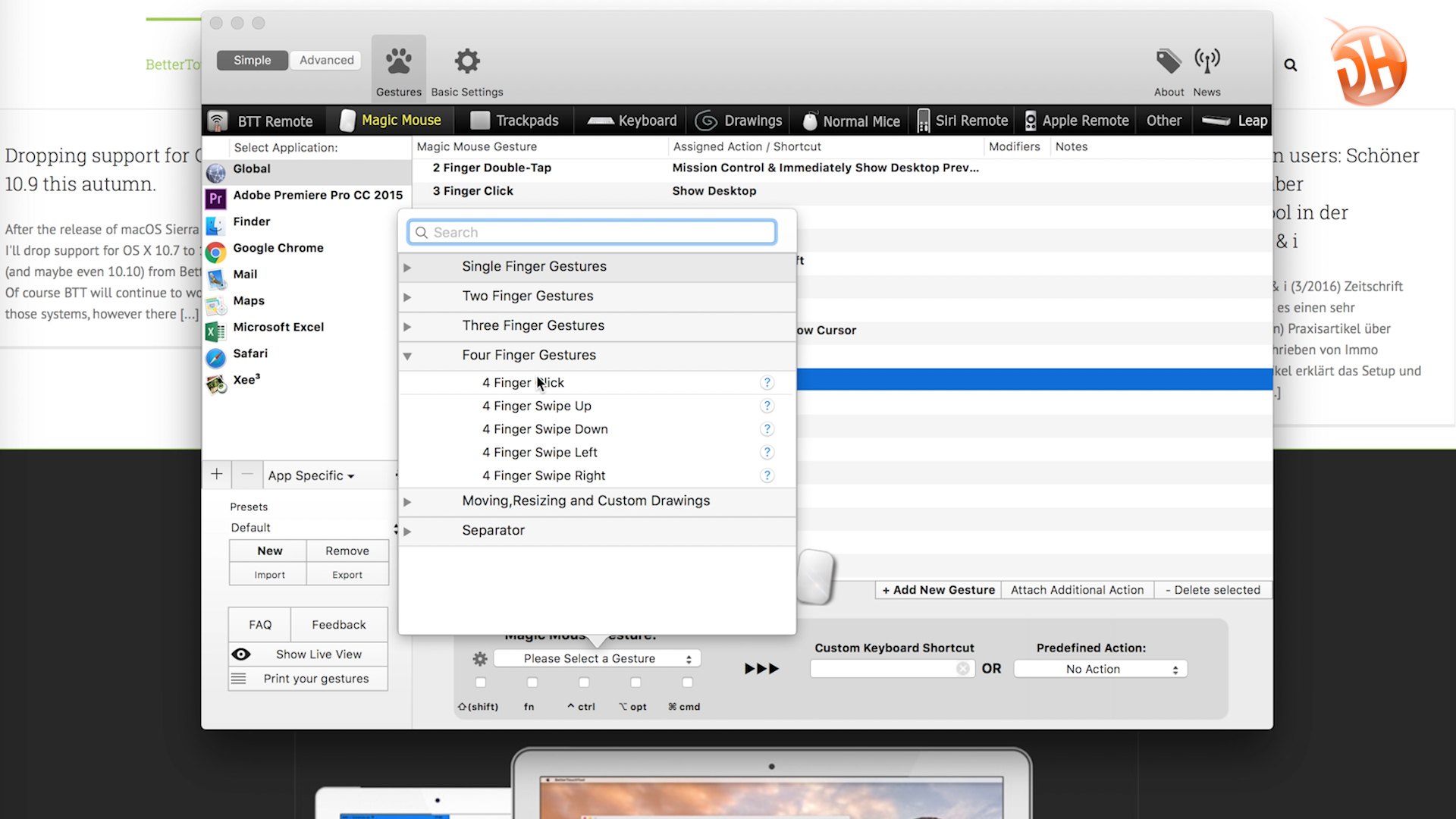Screen dimensions: 1456x819
Task: Open the Feedback button
Action: [x=339, y=625]
